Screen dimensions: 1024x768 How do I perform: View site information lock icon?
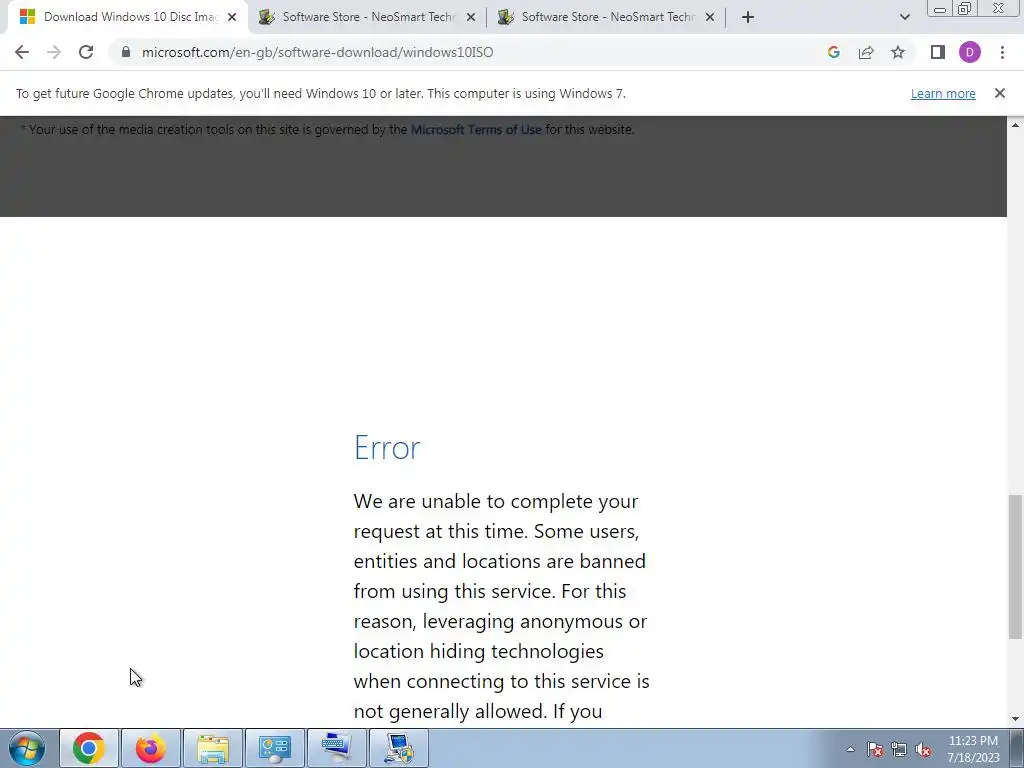[x=126, y=52]
